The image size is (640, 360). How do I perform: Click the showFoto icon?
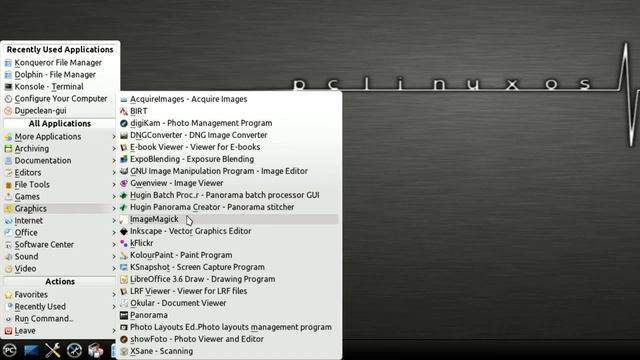[x=124, y=339]
